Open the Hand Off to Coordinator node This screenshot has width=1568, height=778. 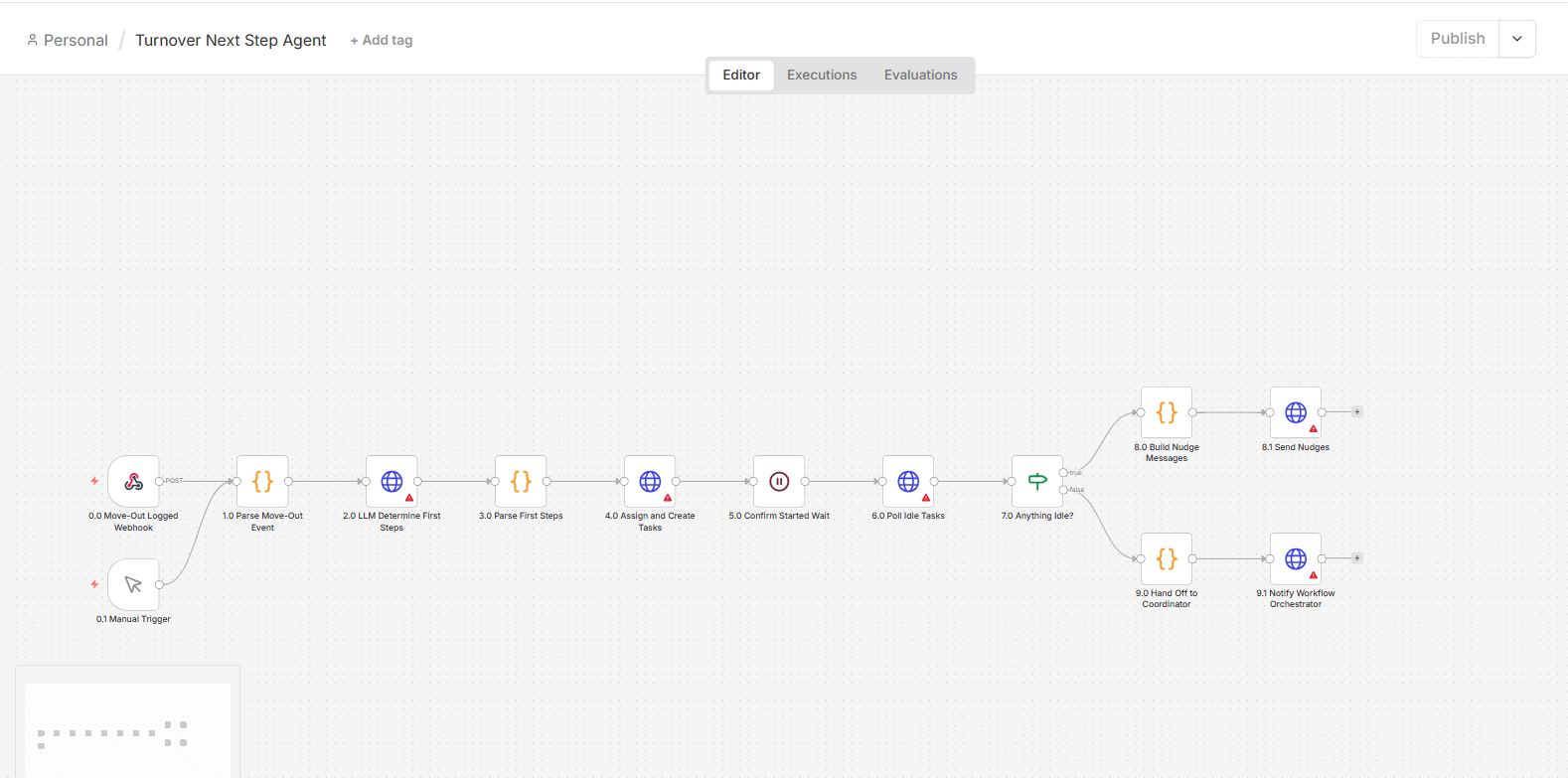pos(1167,558)
